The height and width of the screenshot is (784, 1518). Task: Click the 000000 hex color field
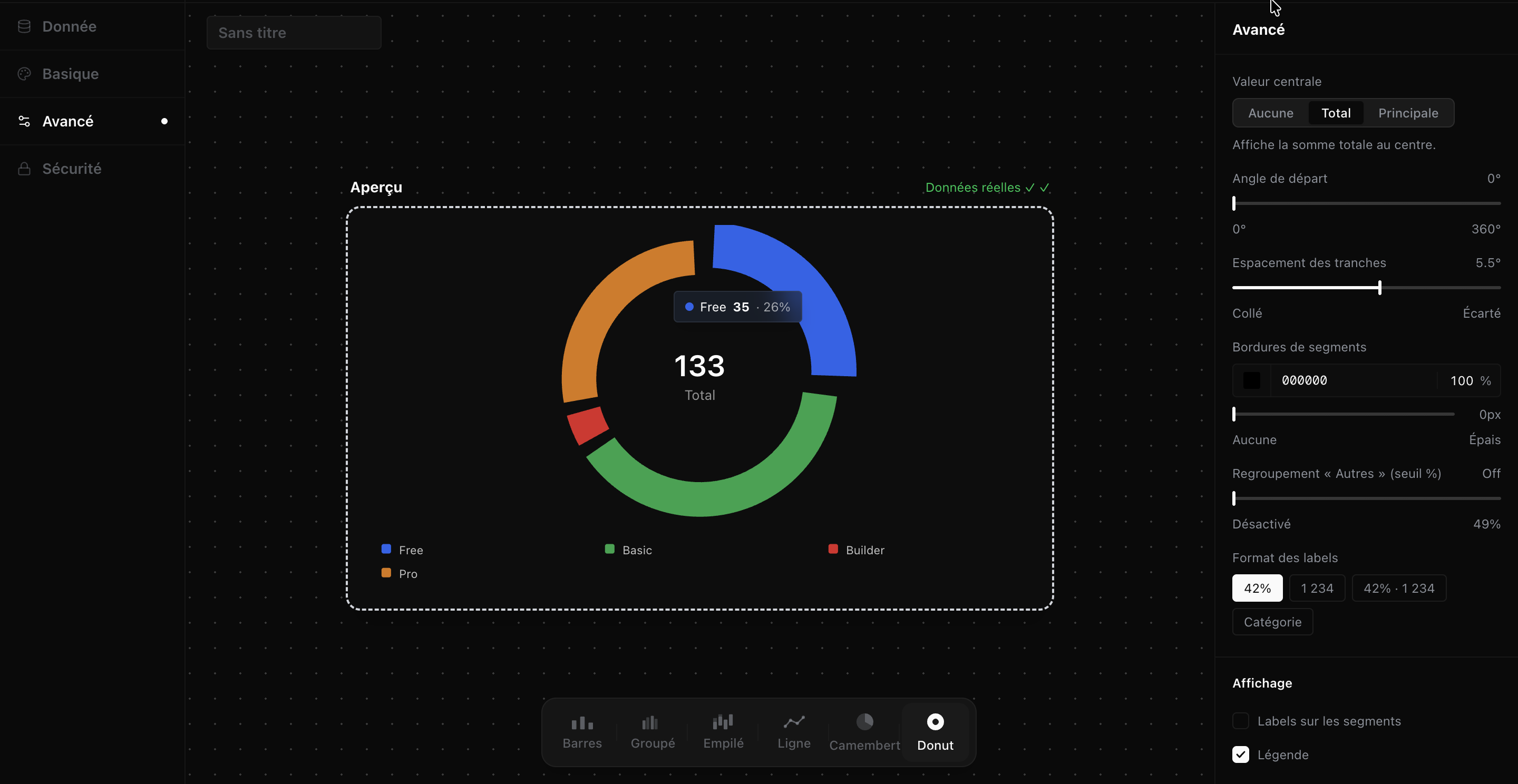pyautogui.click(x=1354, y=380)
